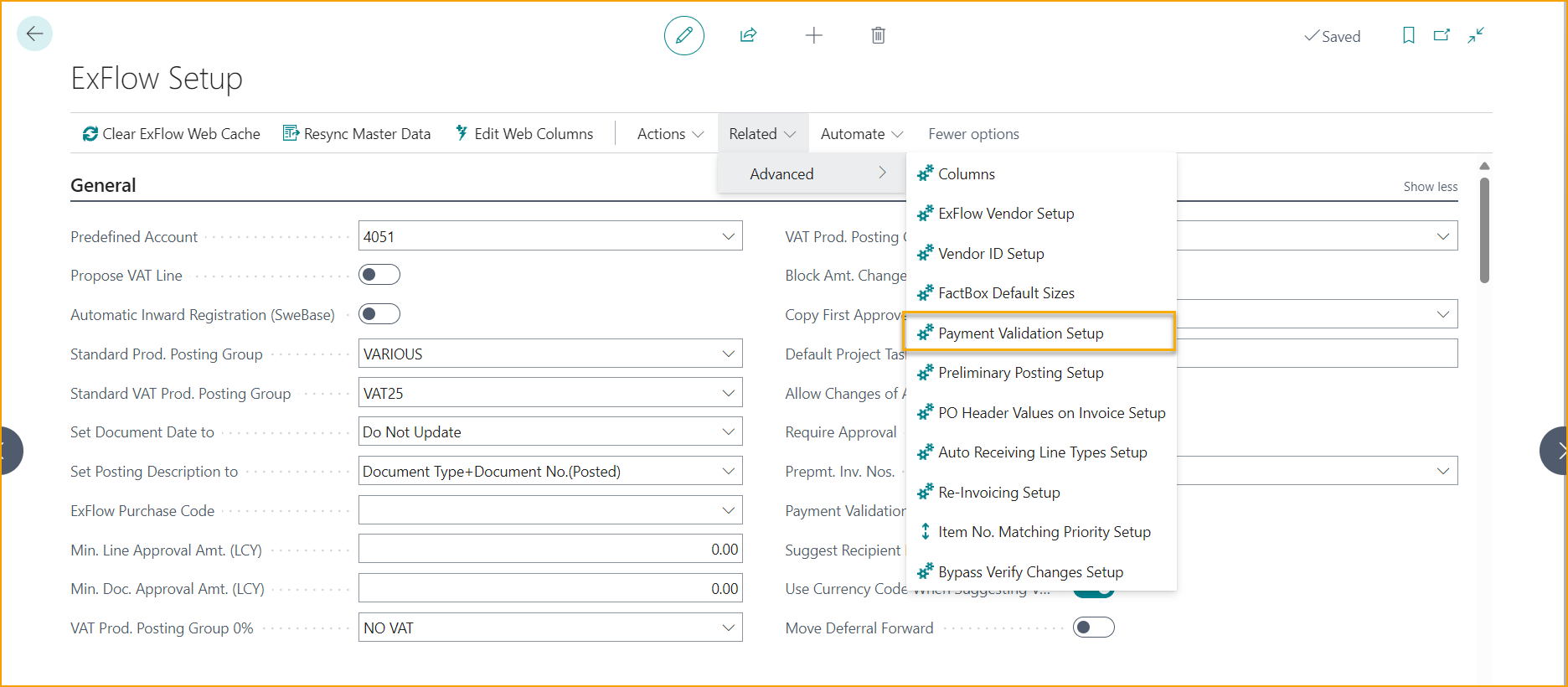Select Bypass Verify Changes Setup menu item
The image size is (1568, 687).
point(1041,571)
